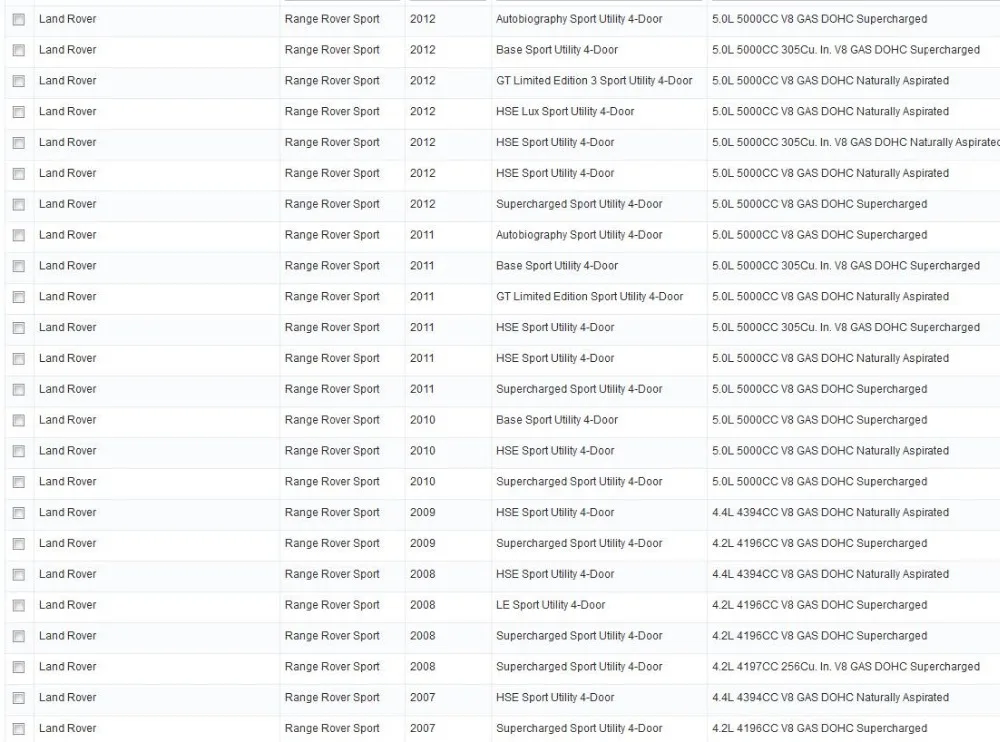Enable the 2007 Supercharged row checkbox
Image resolution: width=1000 pixels, height=742 pixels.
(19, 729)
